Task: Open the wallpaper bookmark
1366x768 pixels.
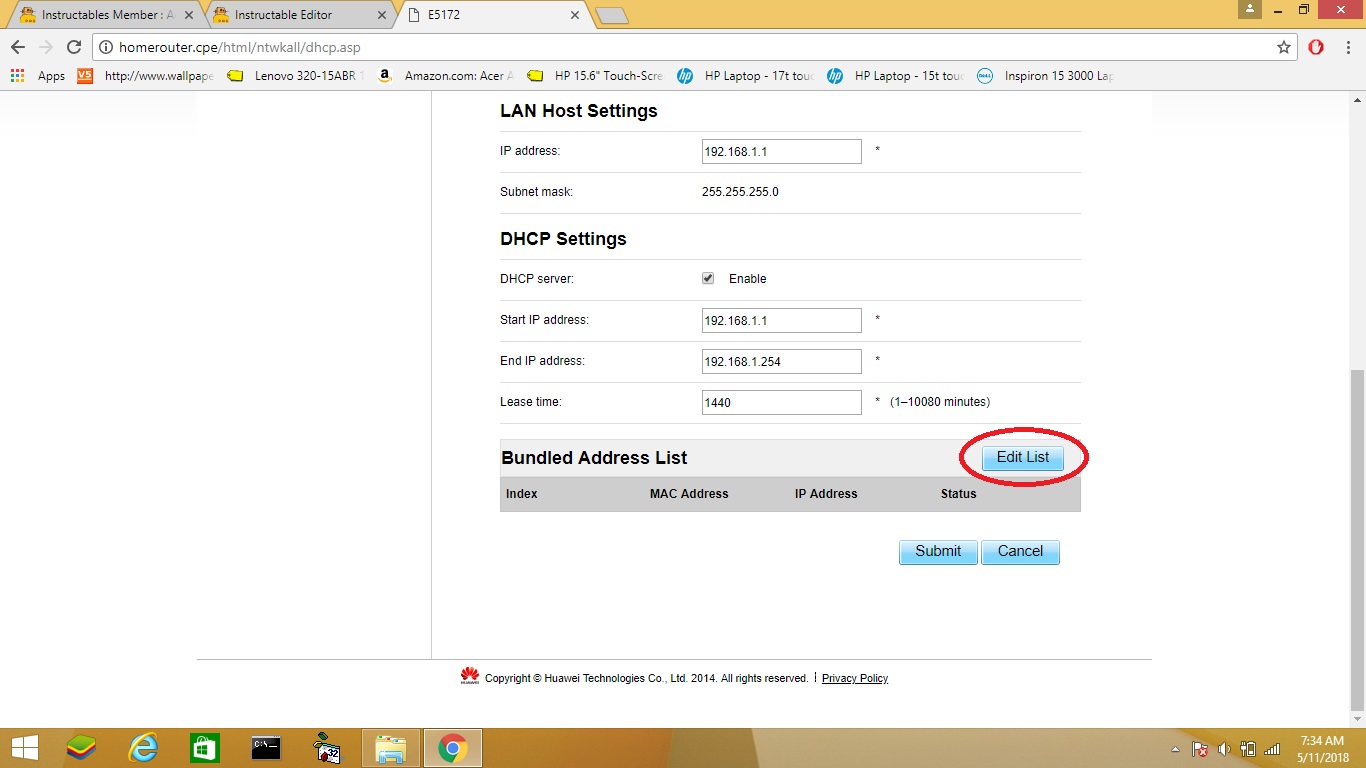Action: pos(145,76)
